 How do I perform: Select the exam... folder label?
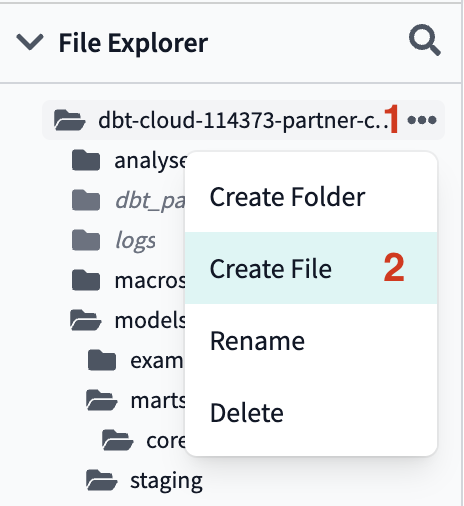[x=157, y=361]
